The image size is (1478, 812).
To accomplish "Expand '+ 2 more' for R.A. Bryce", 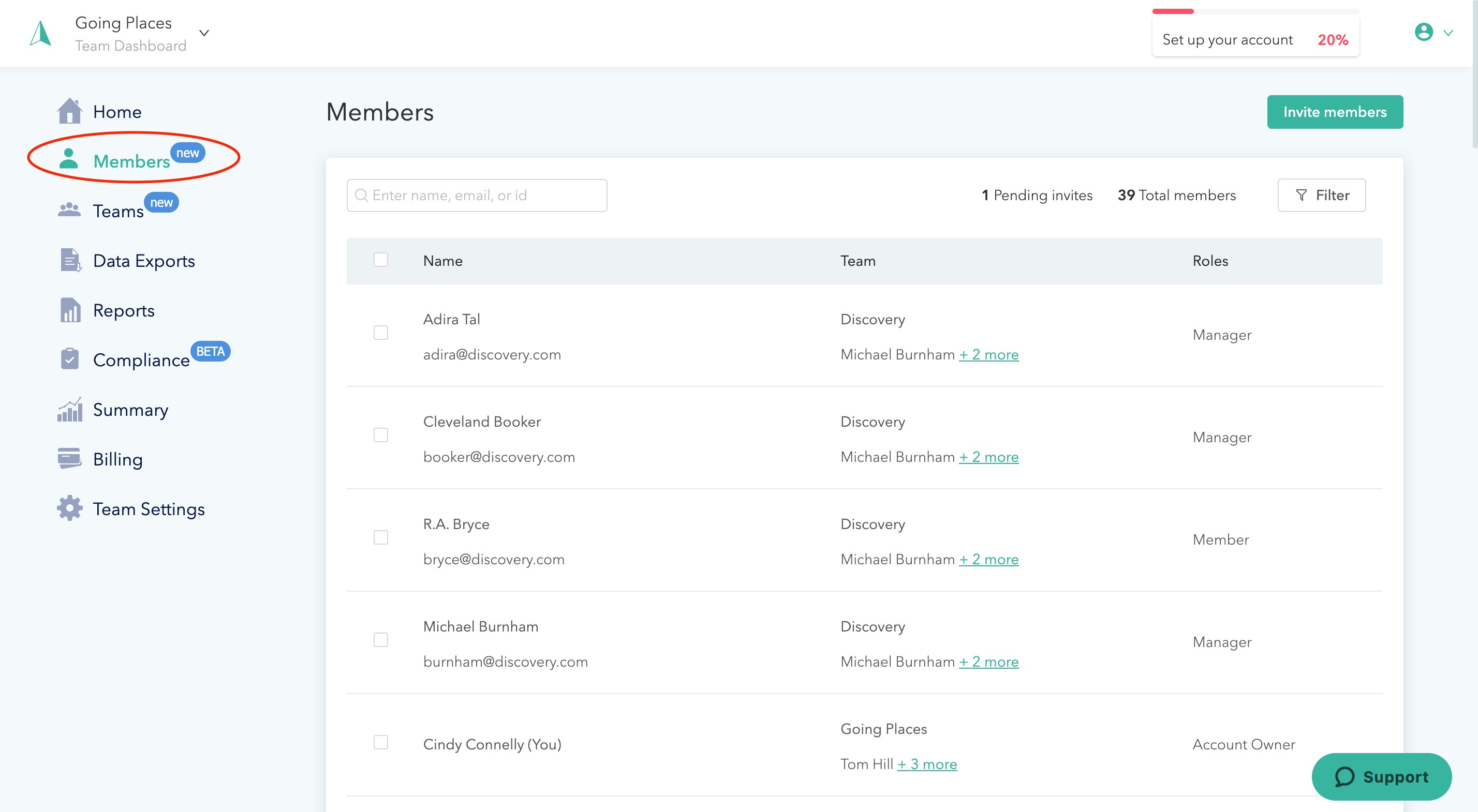I will pos(988,560).
